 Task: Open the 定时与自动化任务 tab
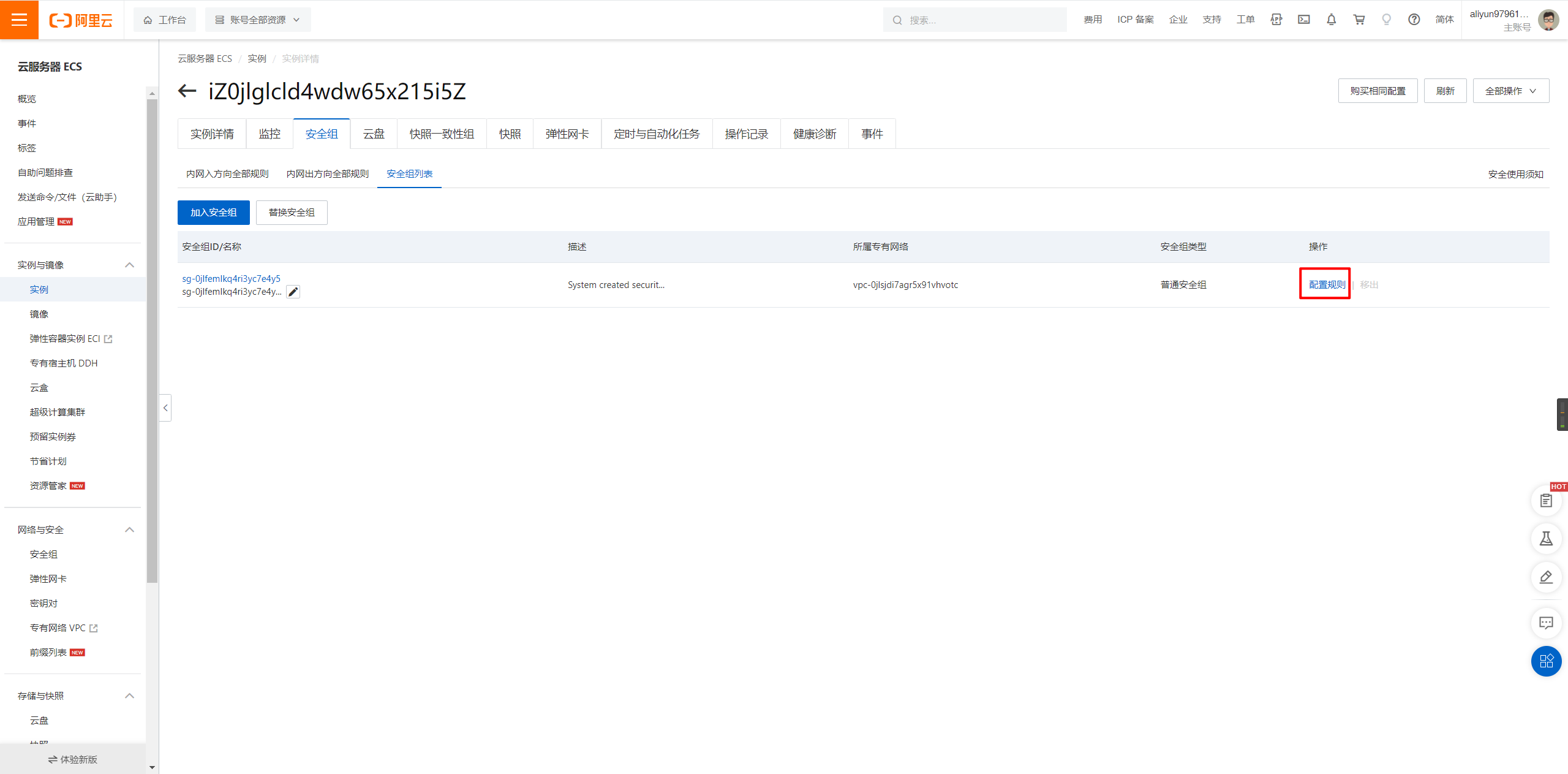coord(657,134)
